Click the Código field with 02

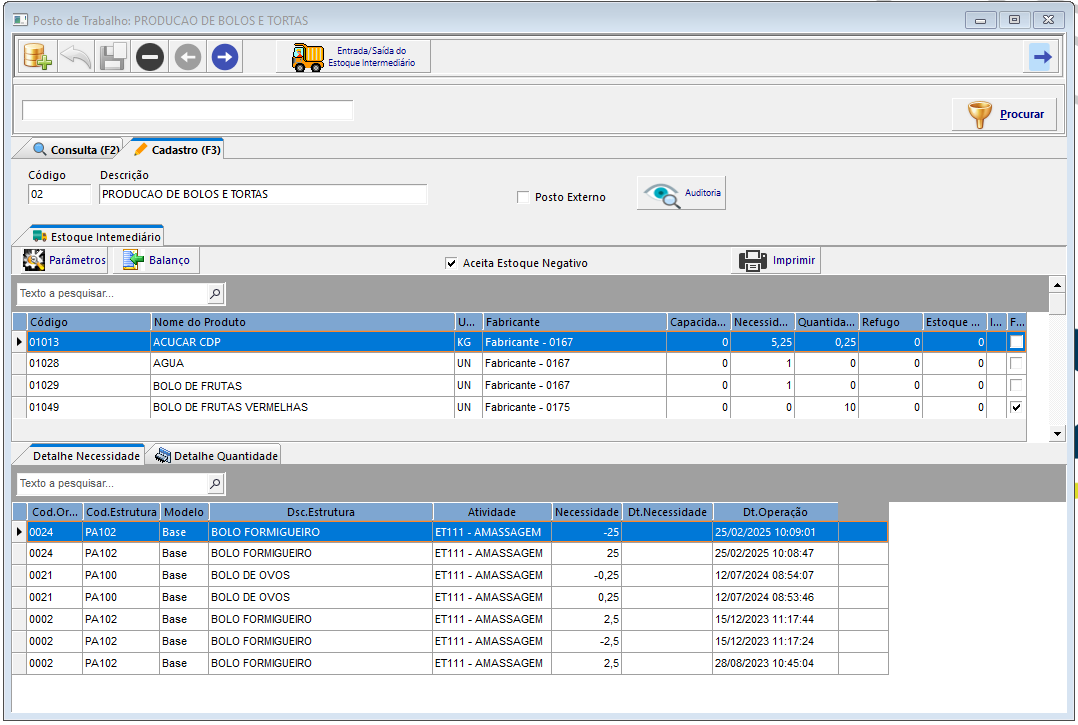59,194
